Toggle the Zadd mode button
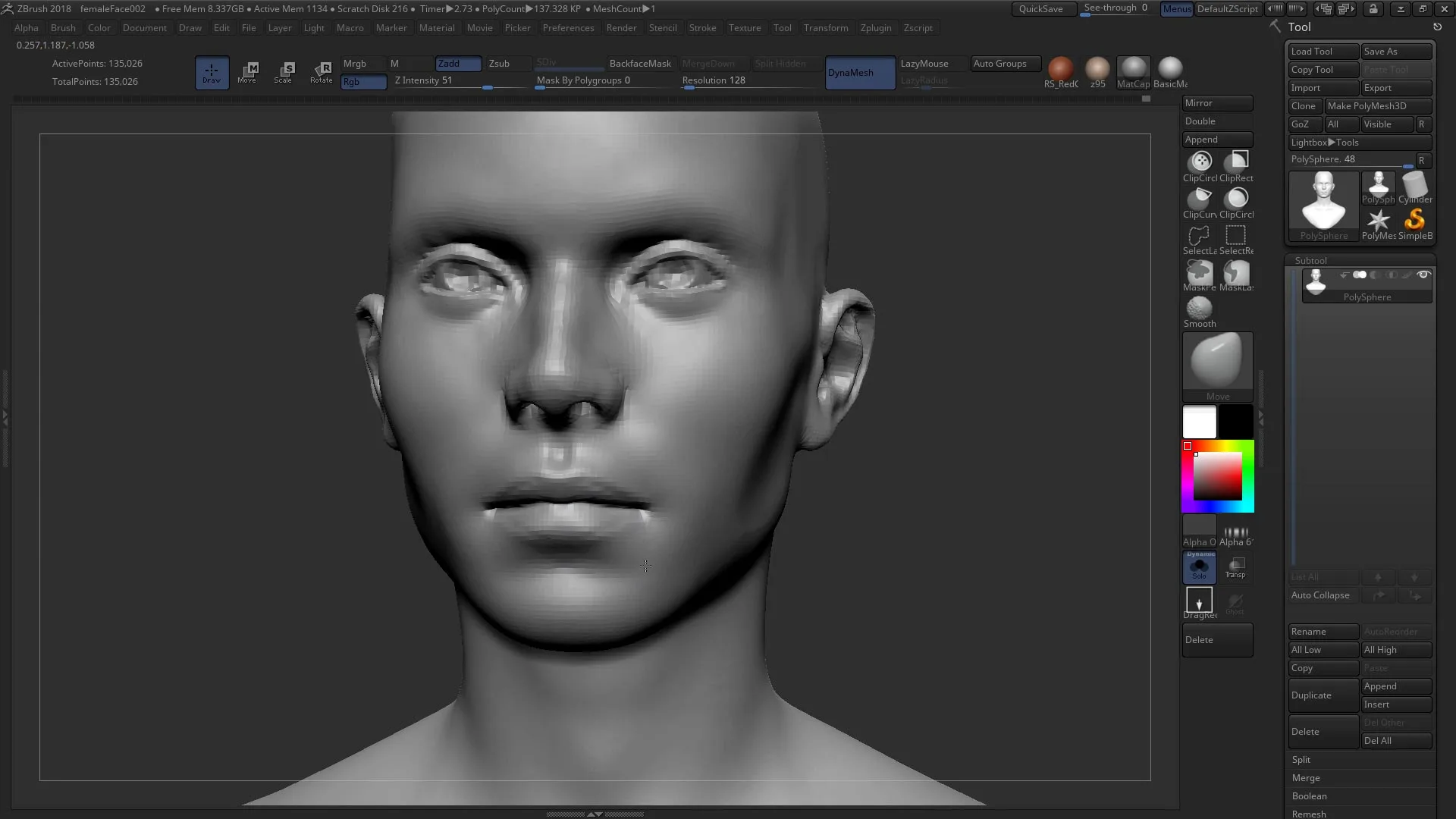 (458, 64)
